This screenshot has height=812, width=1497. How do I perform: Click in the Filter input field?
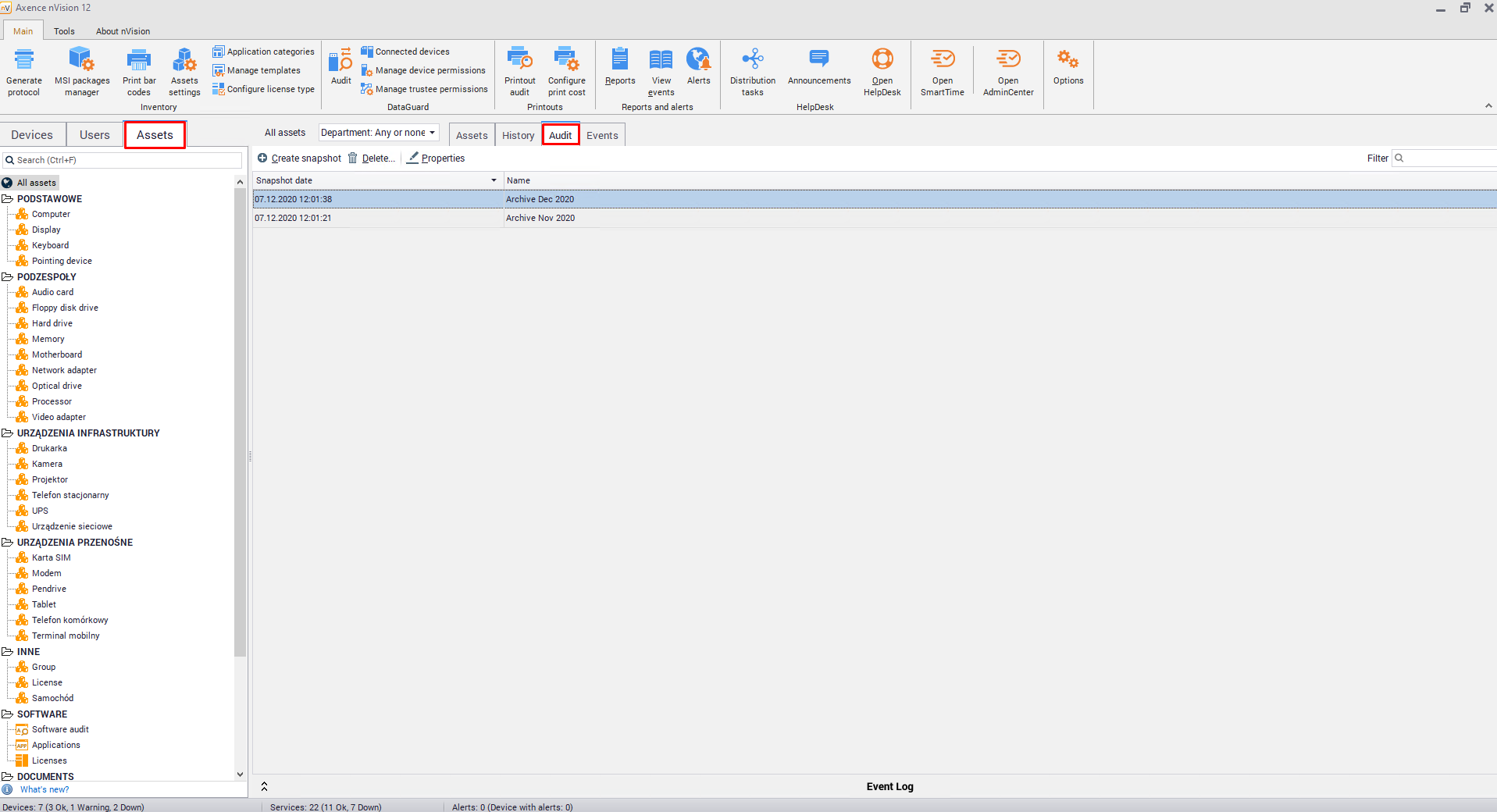pyautogui.click(x=1449, y=158)
